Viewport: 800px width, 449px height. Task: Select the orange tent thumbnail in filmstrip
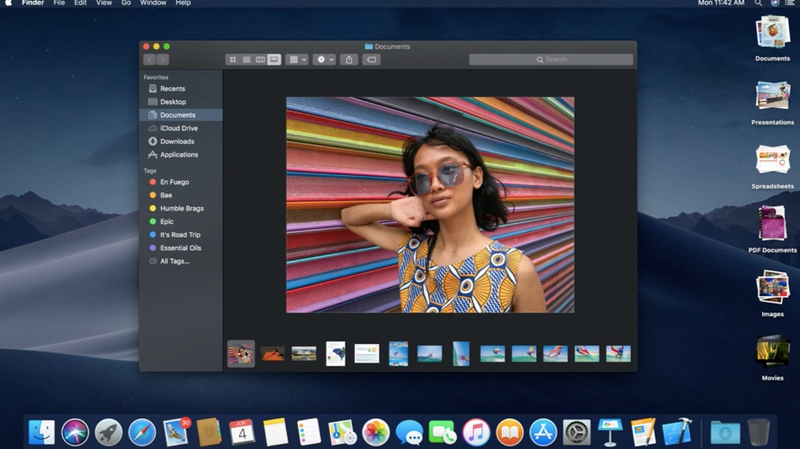click(x=272, y=354)
